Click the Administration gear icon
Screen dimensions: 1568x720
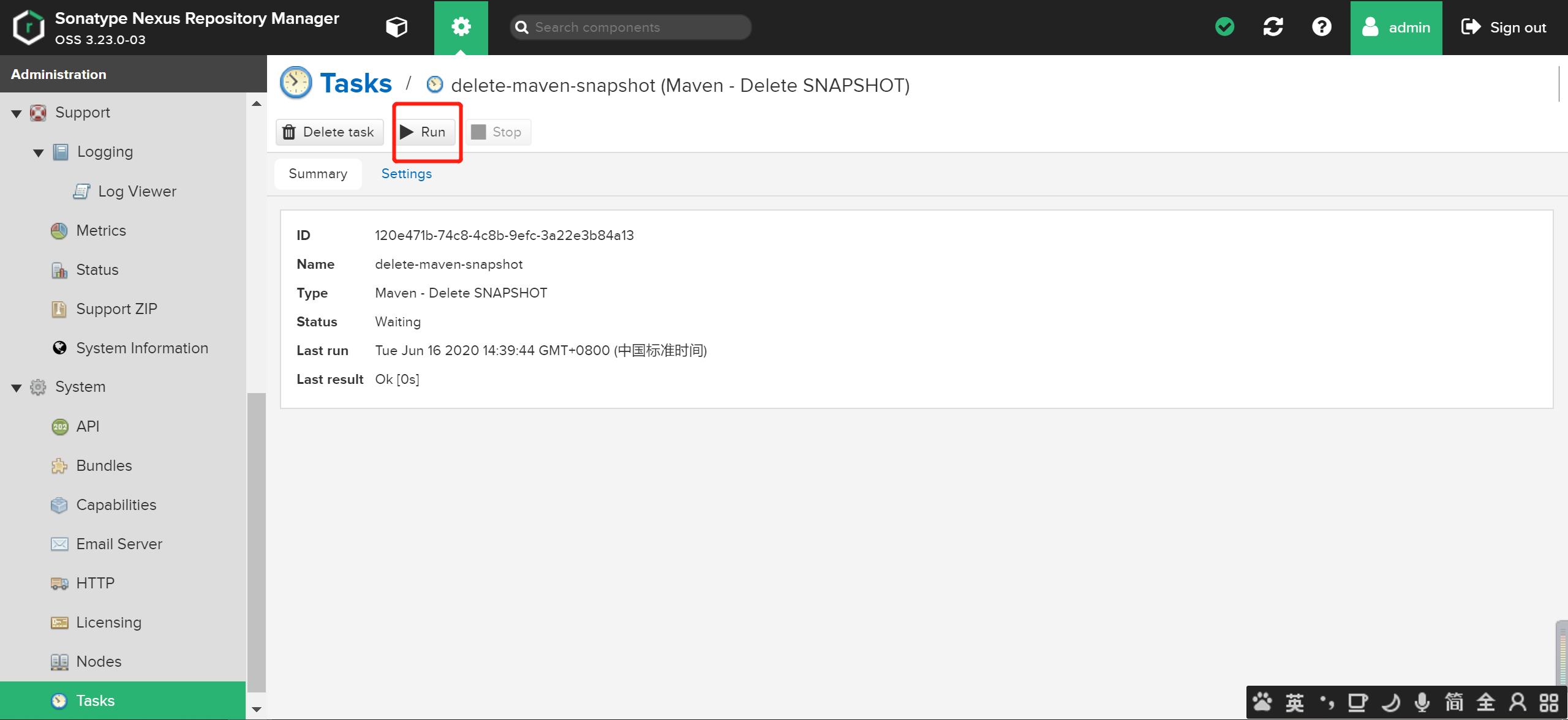(x=461, y=27)
